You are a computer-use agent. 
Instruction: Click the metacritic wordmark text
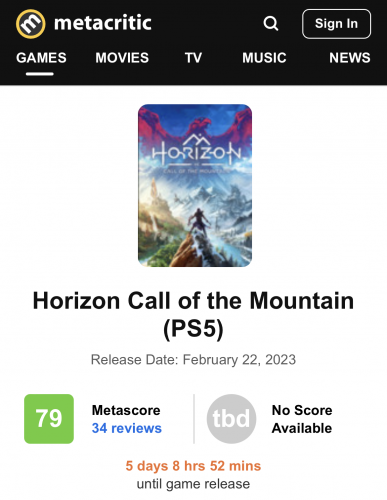click(103, 23)
